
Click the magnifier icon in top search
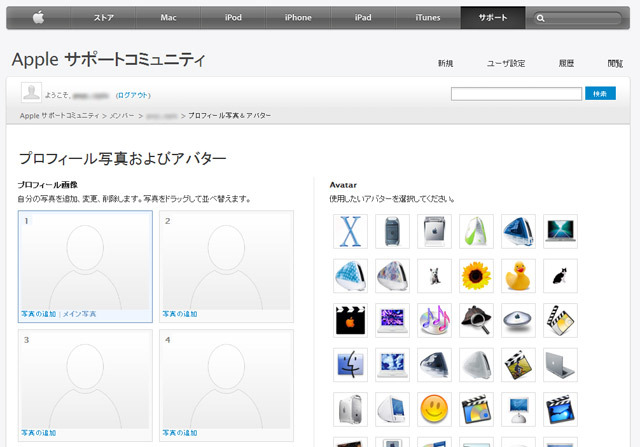tap(540, 18)
